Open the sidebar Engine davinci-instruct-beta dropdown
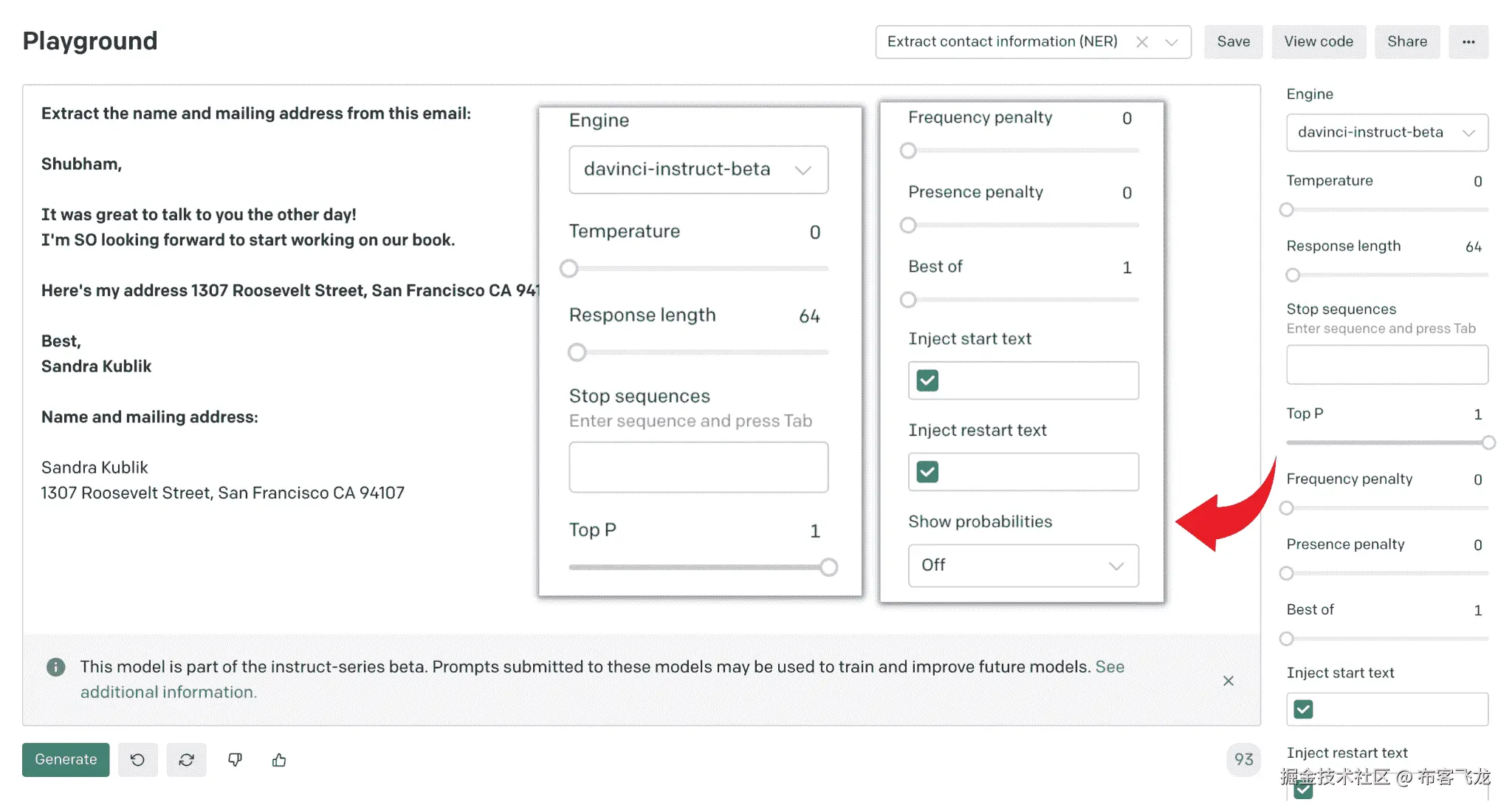1512x808 pixels. (1386, 132)
